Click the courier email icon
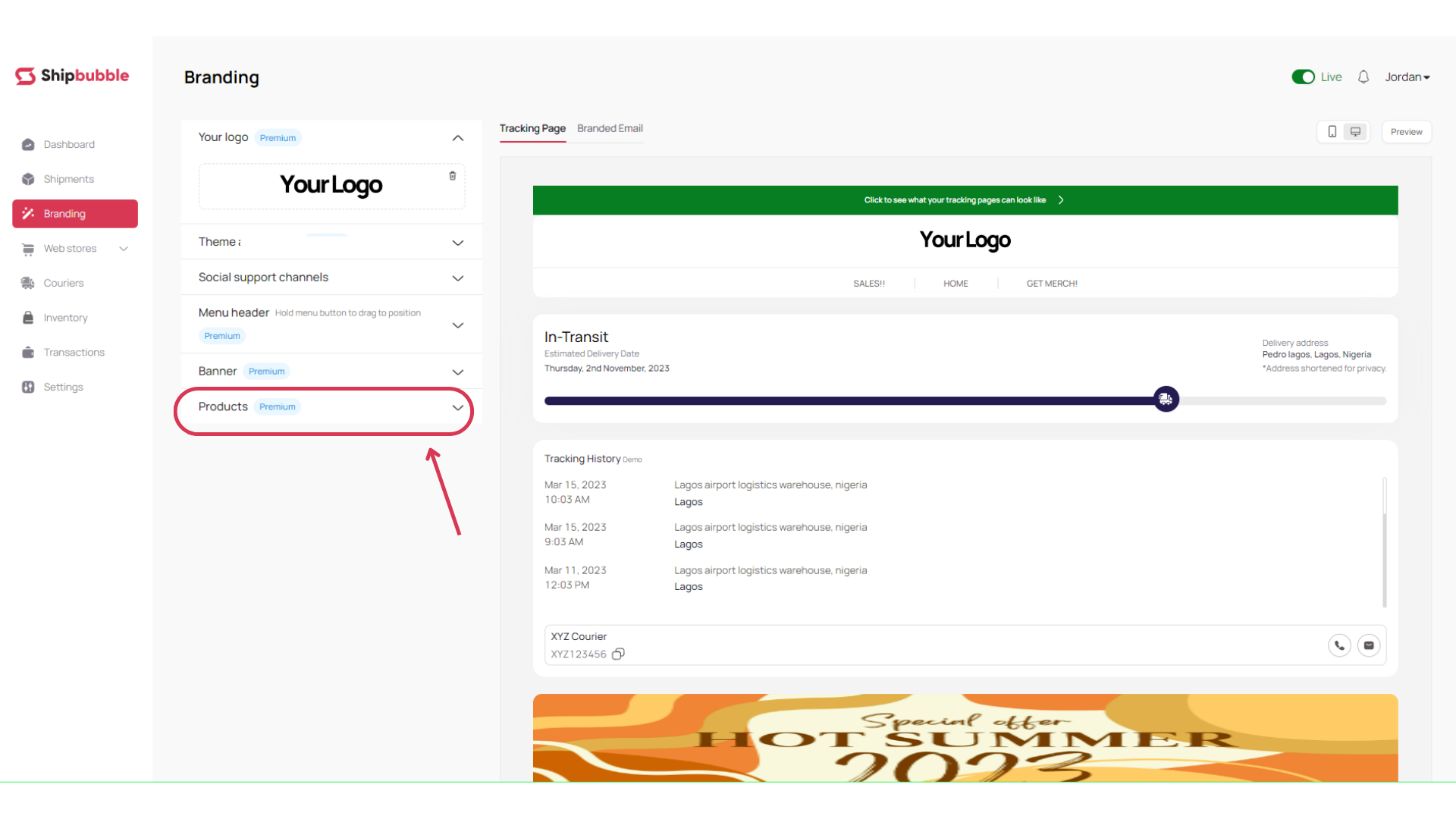Image resolution: width=1456 pixels, height=819 pixels. [1369, 645]
